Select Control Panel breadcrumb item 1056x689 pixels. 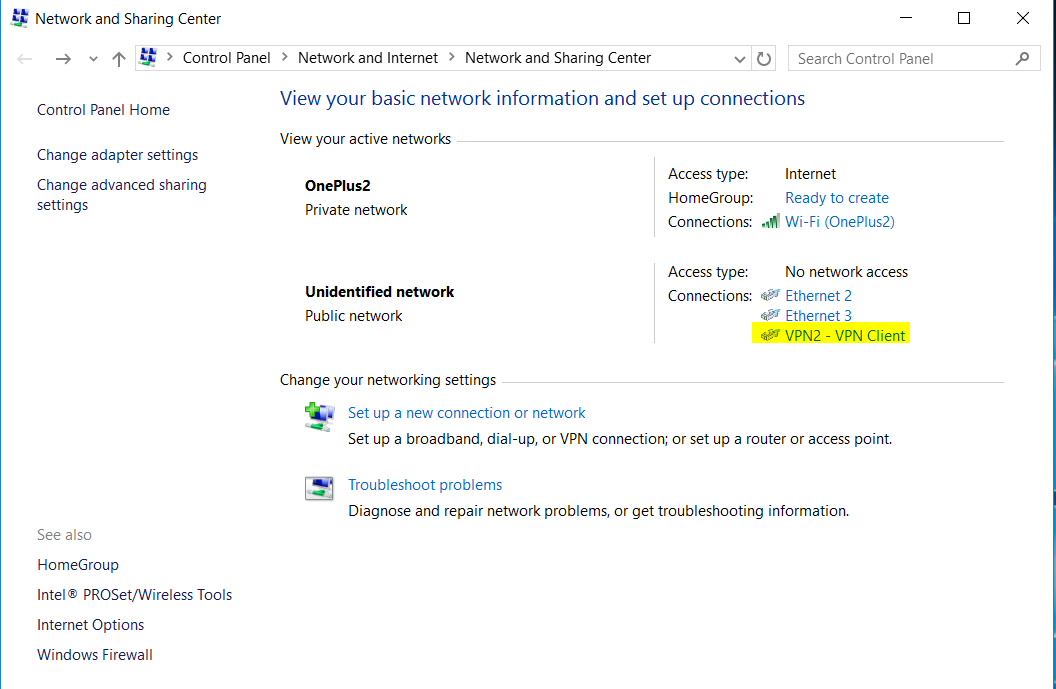click(227, 58)
